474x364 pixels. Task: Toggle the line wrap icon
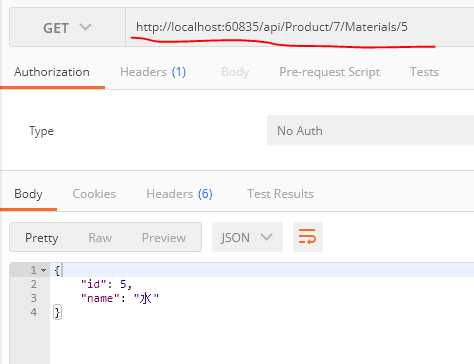coord(308,237)
